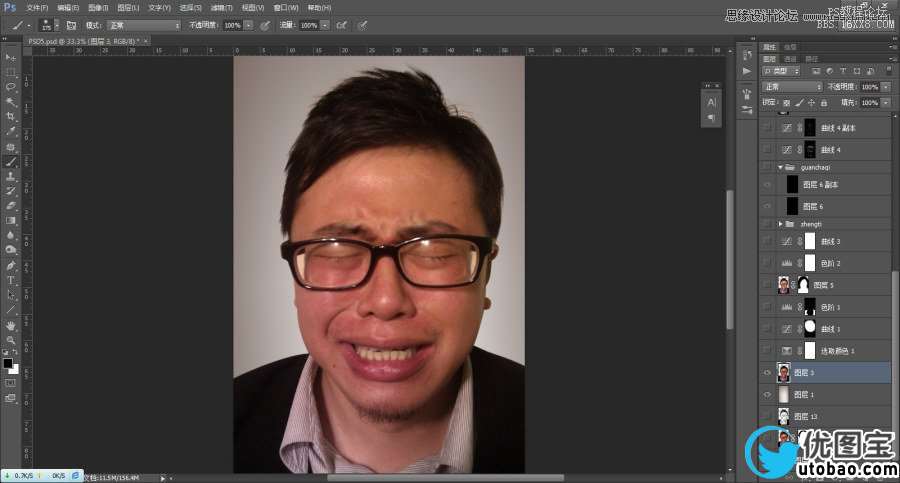900x483 pixels.
Task: Open the 文件(F) menu
Action: pyautogui.click(x=37, y=7)
